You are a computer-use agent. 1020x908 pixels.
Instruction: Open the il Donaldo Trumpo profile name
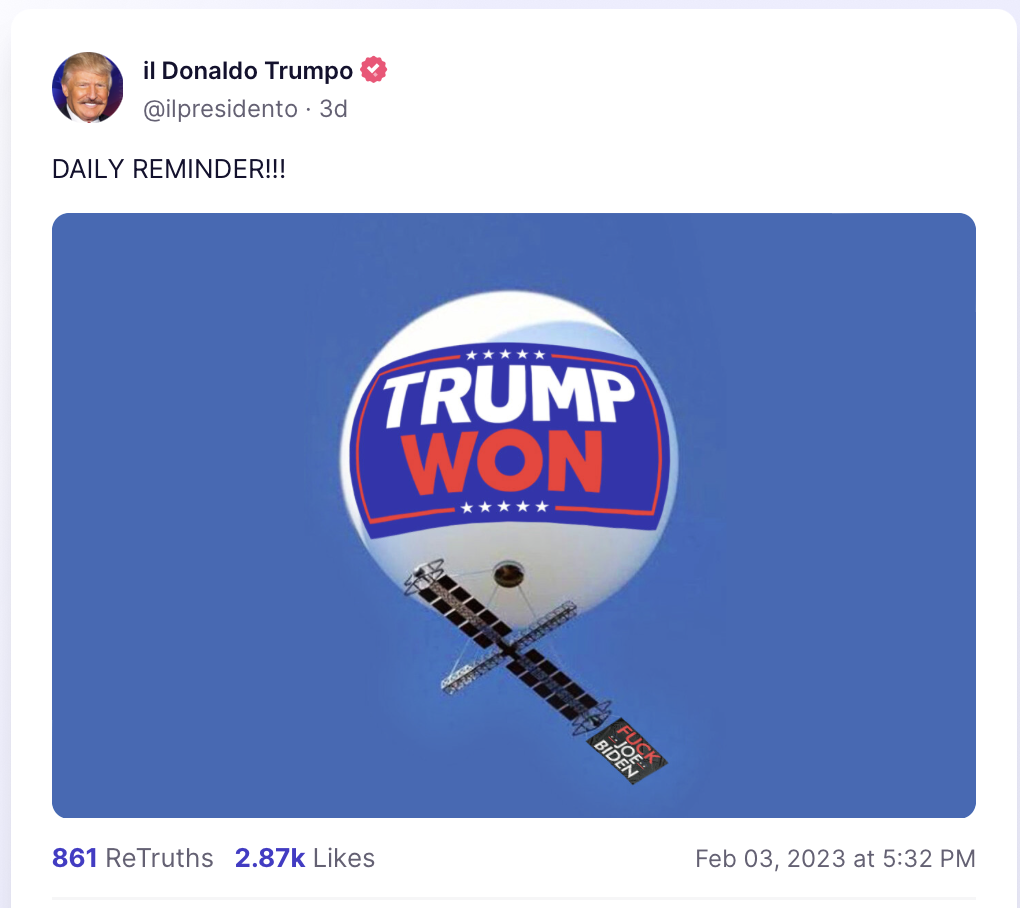coord(248,71)
